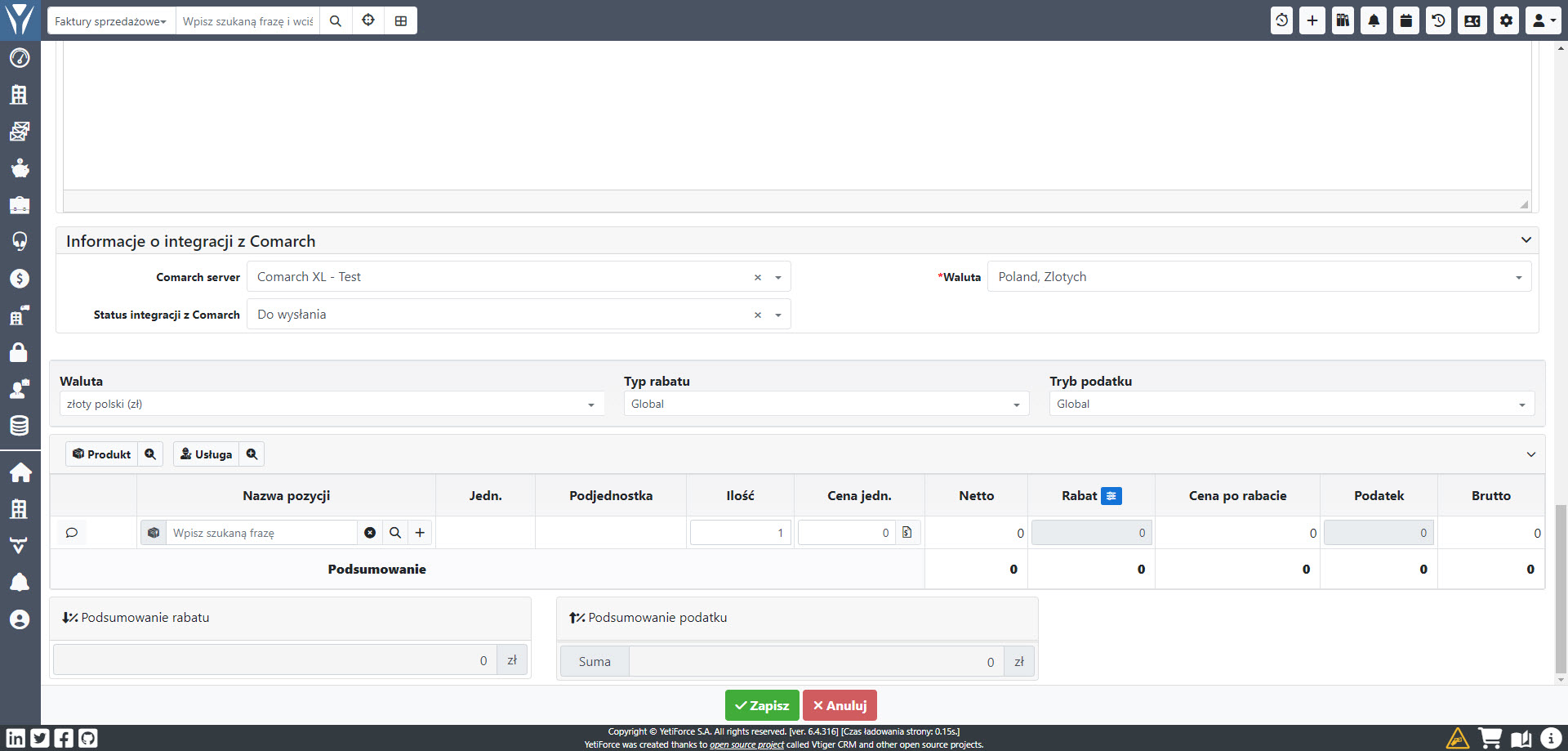Click the row item plus icon

click(420, 533)
